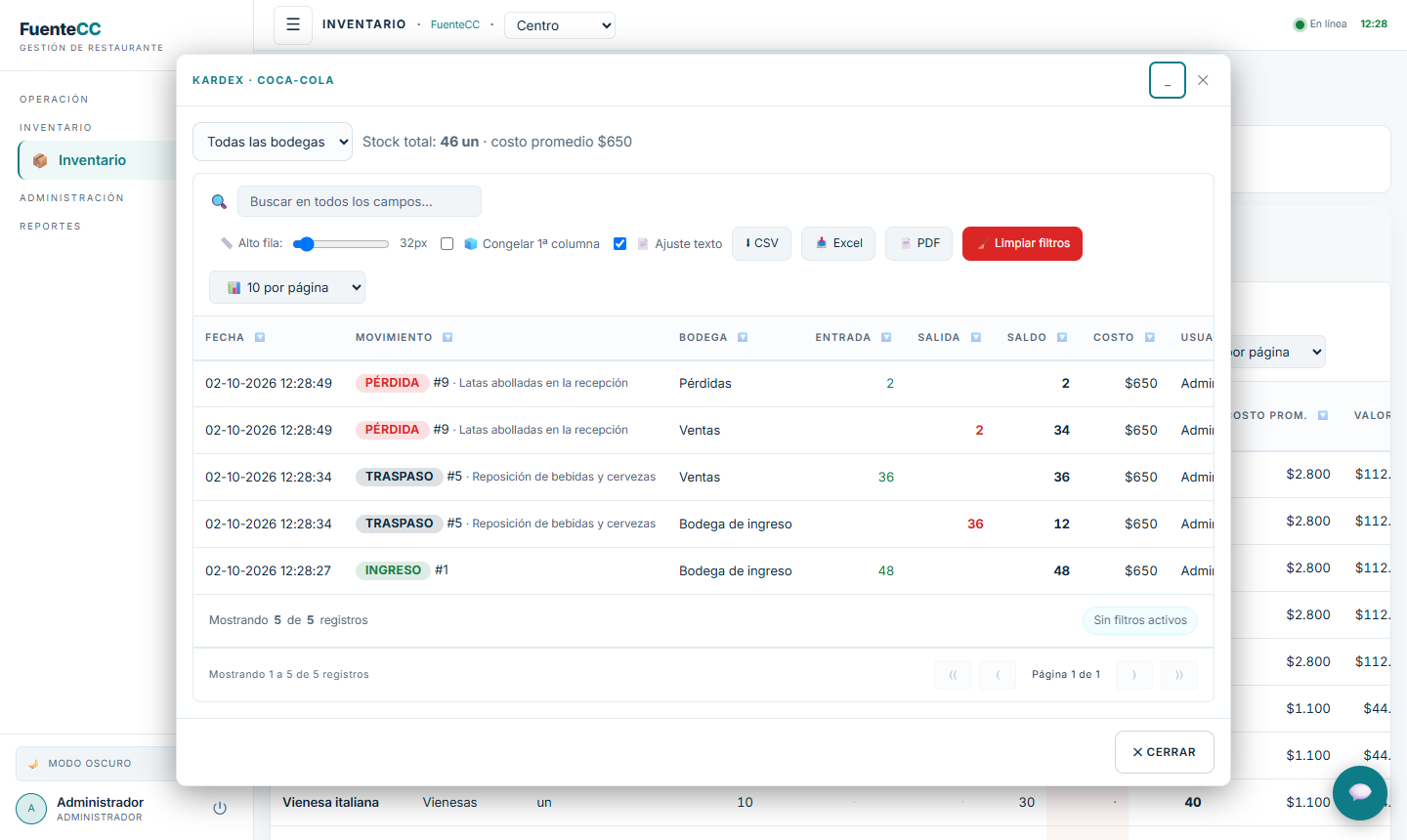Export the table to Excel
The width and height of the screenshot is (1407, 840).
tap(838, 243)
